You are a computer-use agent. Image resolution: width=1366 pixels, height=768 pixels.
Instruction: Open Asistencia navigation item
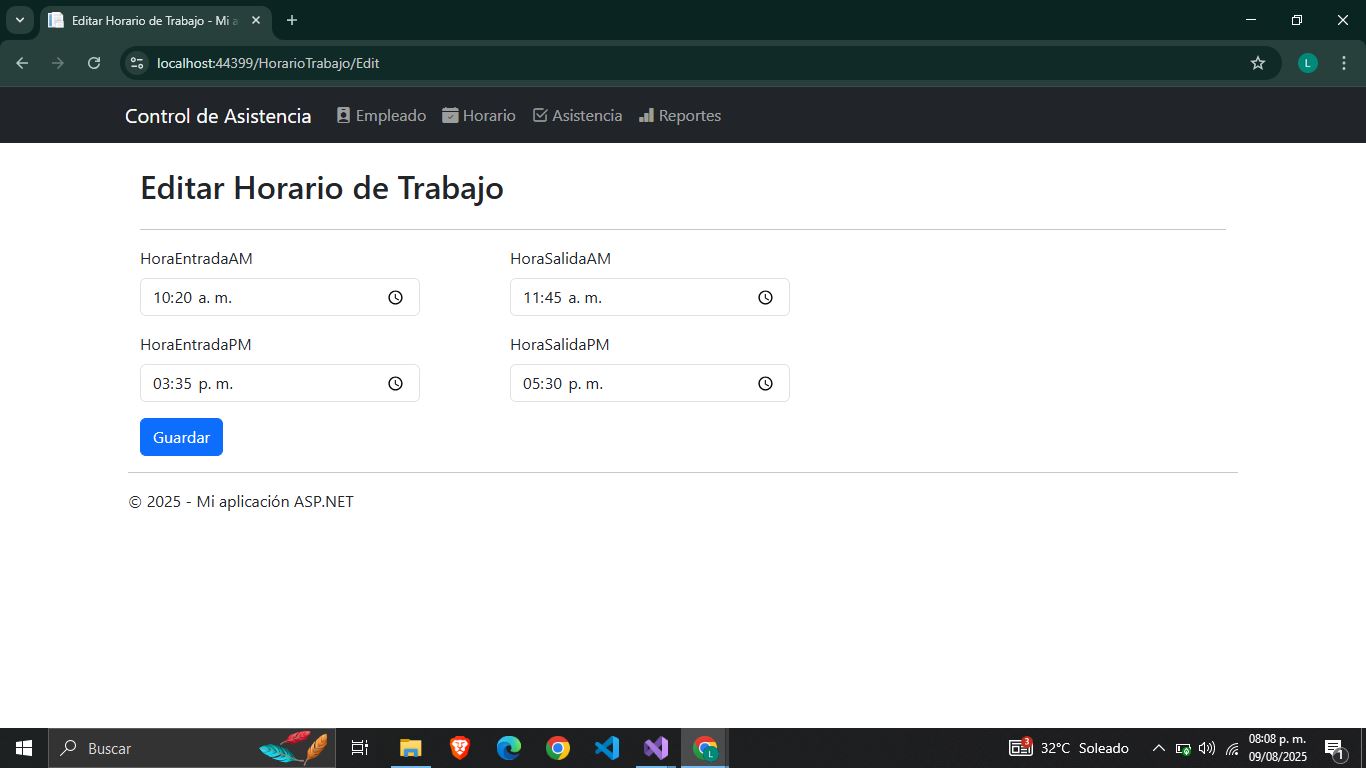pyautogui.click(x=577, y=116)
